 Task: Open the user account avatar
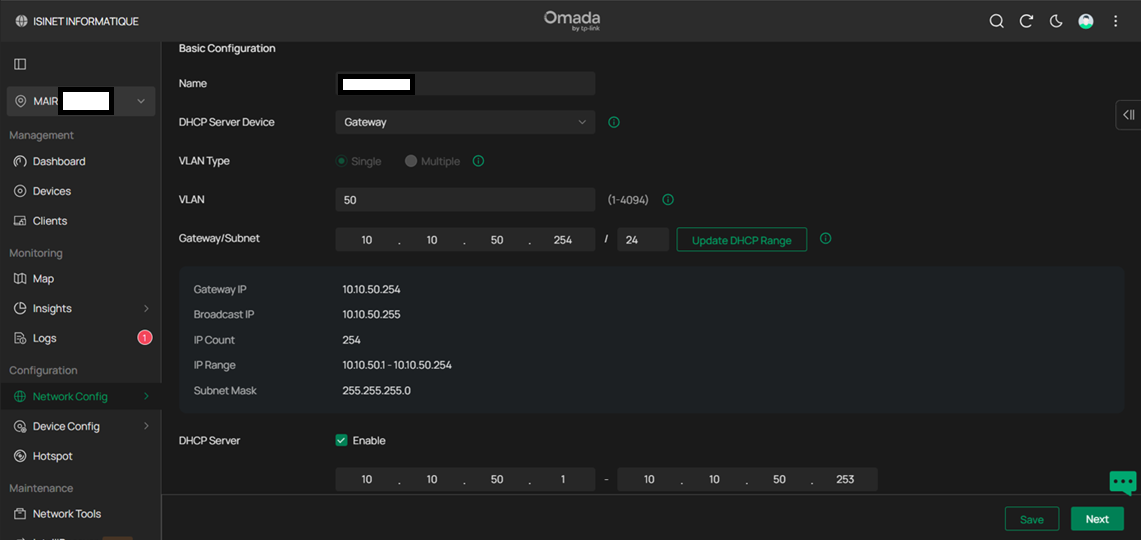[1086, 21]
